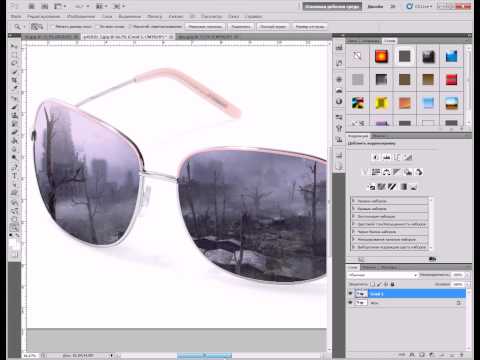Open the Arrange Documents dropdown
The height and width of the screenshot is (360, 480).
click(x=101, y=6)
